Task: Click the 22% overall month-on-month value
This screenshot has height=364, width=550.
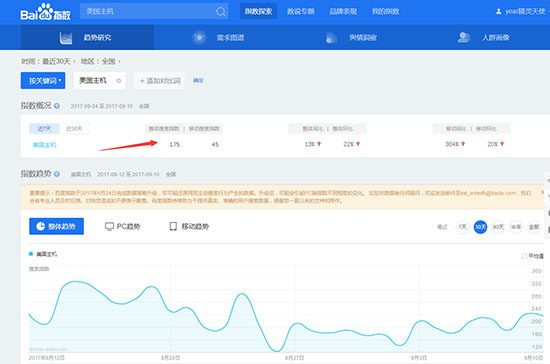Action: (x=349, y=144)
